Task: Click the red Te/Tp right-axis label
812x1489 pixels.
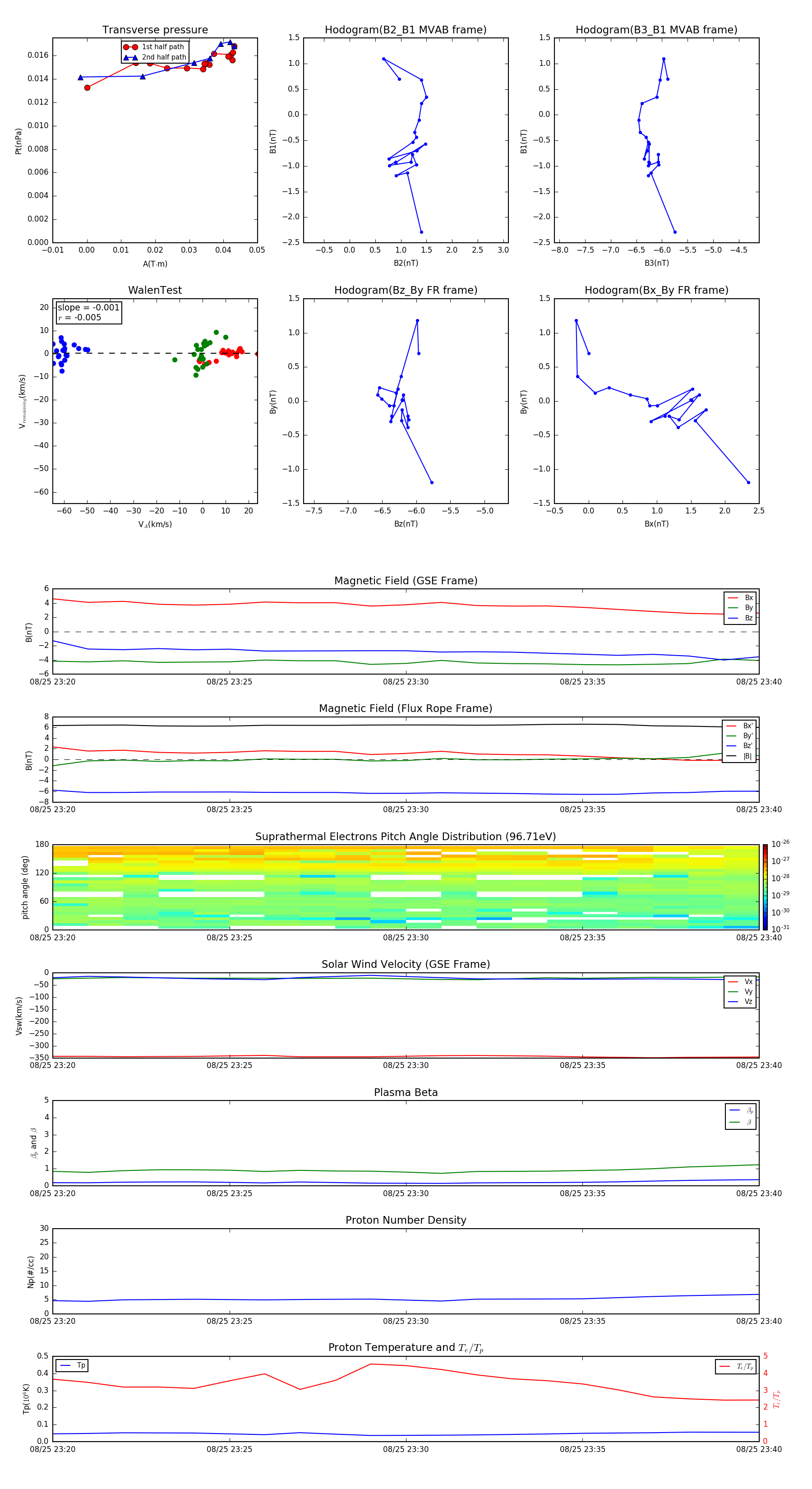Action: coord(777,1399)
